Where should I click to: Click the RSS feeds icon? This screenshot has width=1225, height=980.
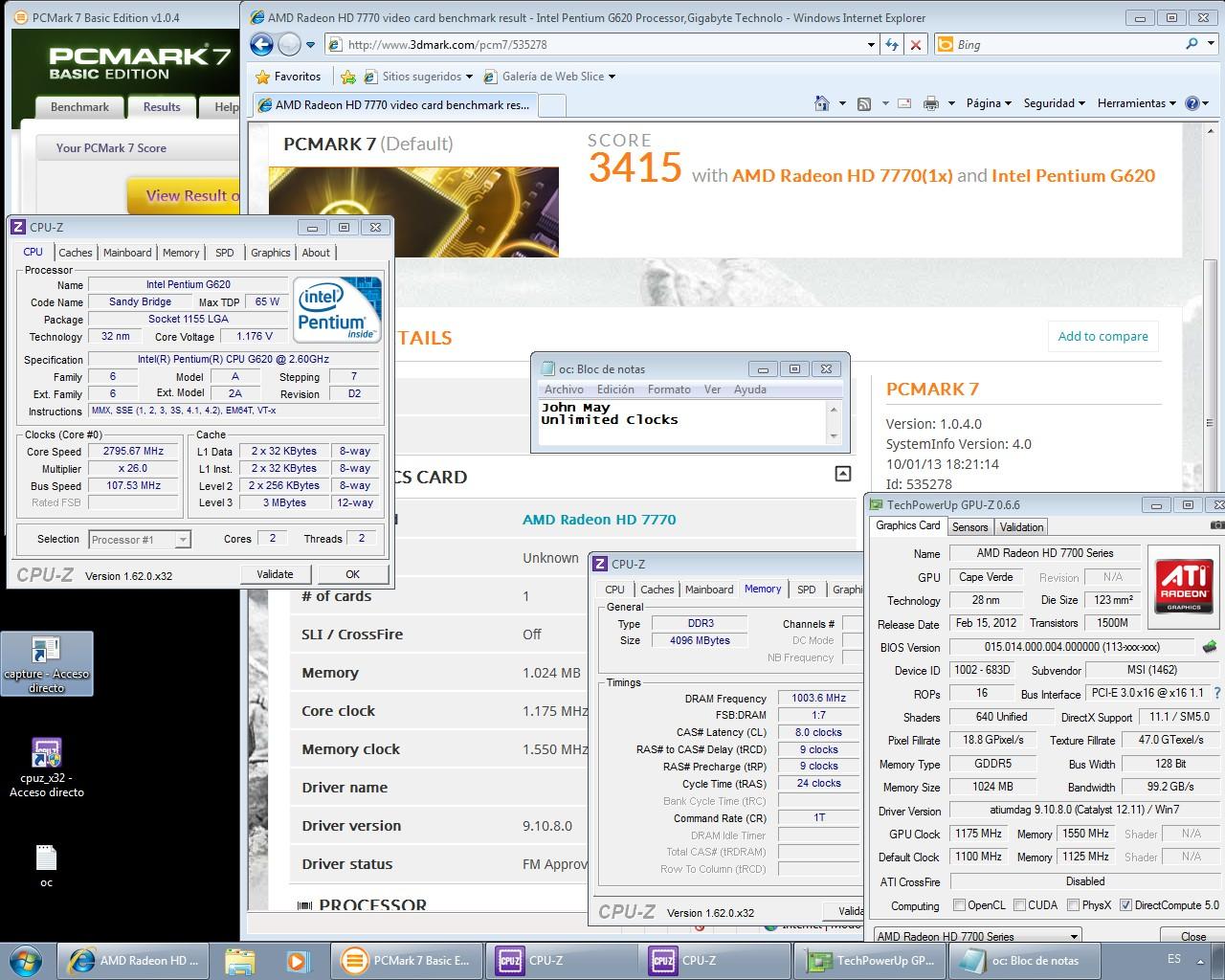click(x=863, y=103)
